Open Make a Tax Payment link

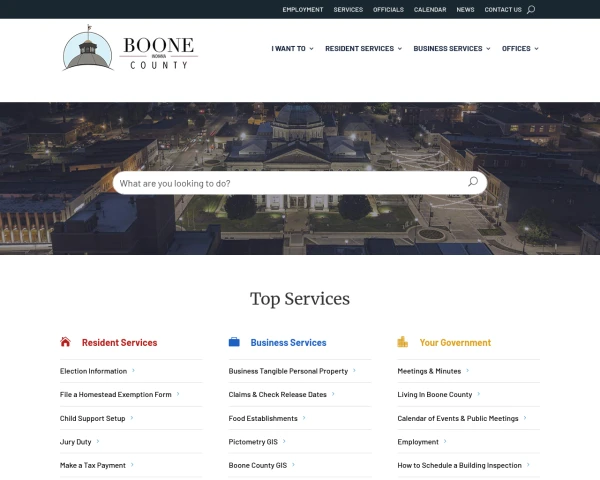tap(93, 465)
